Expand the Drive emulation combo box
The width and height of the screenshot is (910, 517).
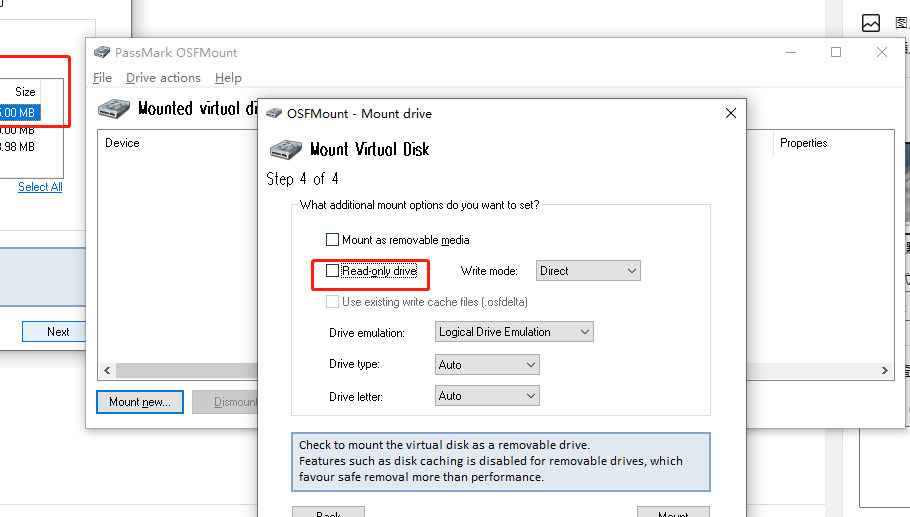(514, 332)
